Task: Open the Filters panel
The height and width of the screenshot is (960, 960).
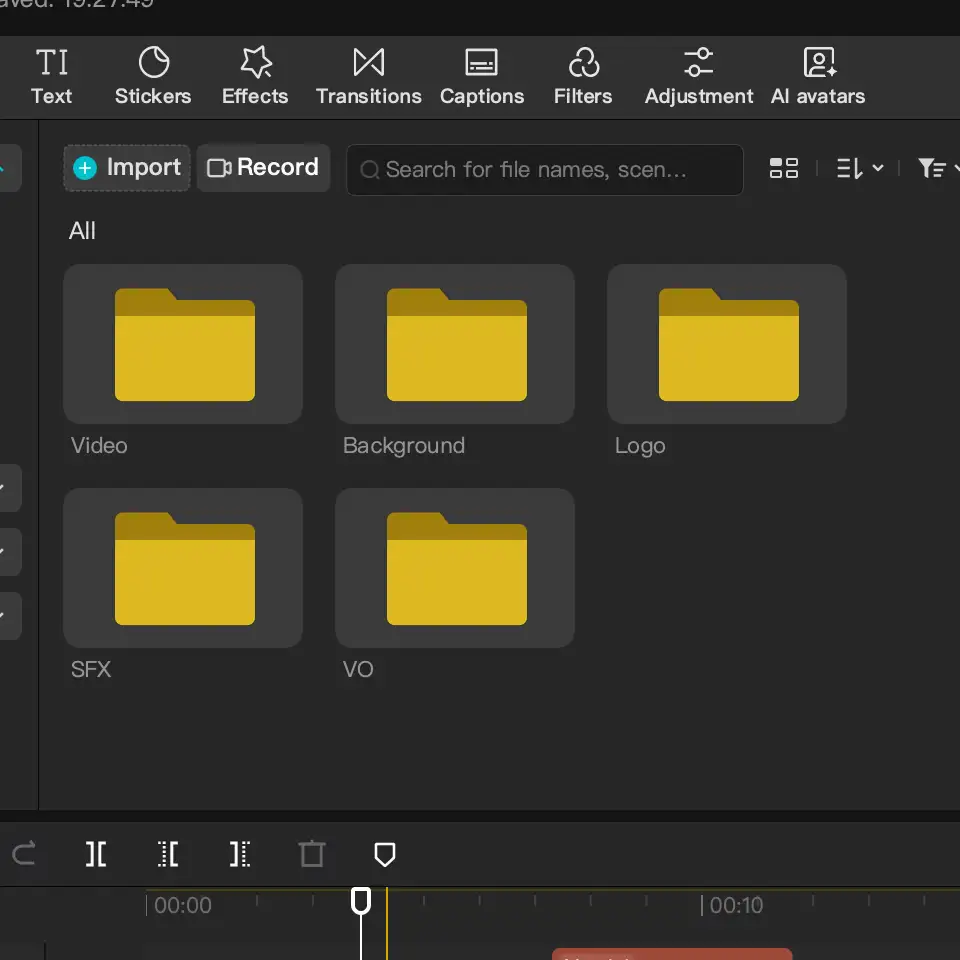Action: click(582, 76)
